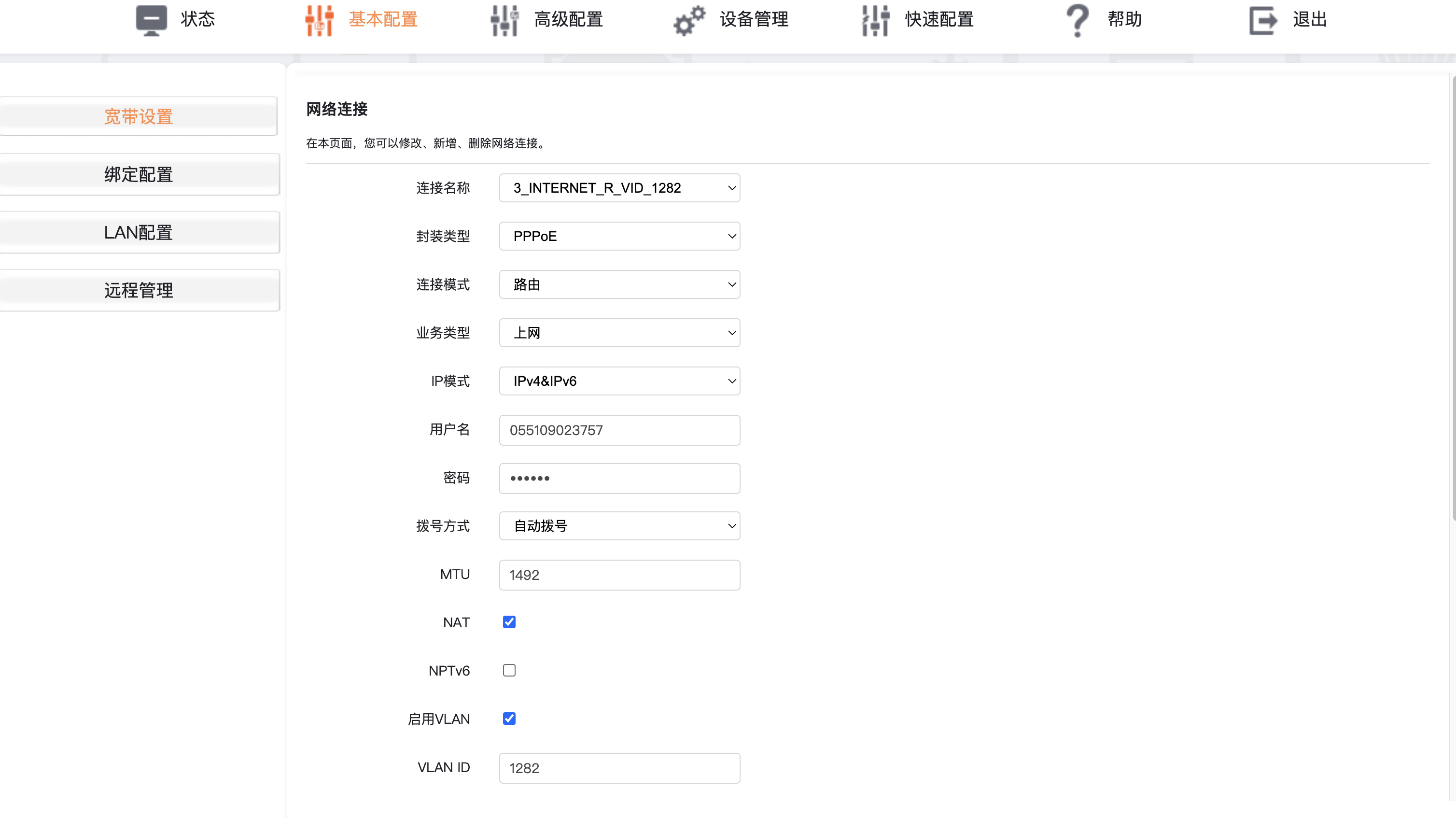Focus the 用户名 input field
The width and height of the screenshot is (1456, 818).
tap(619, 430)
